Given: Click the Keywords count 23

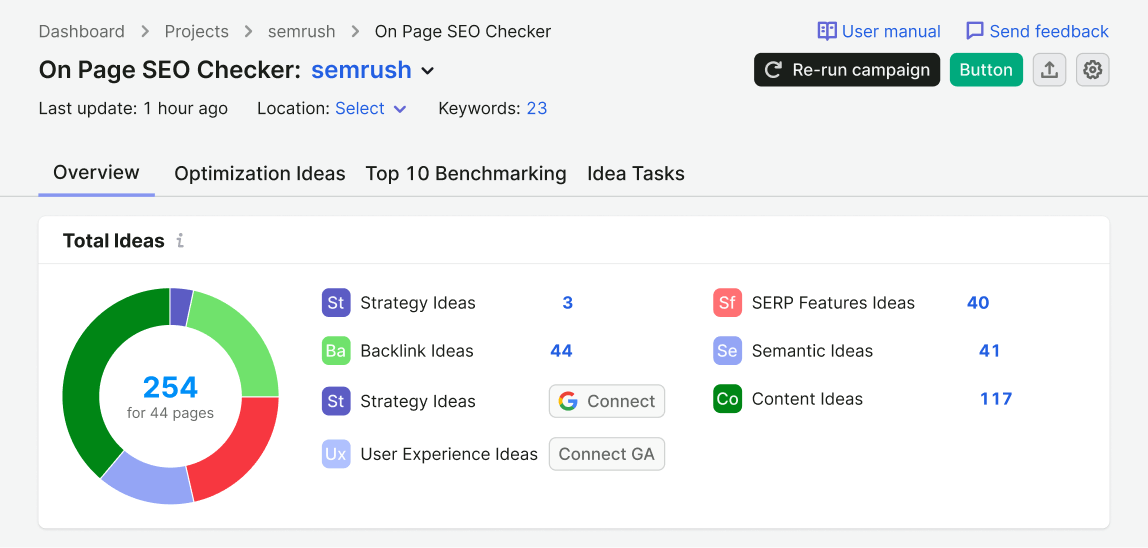Looking at the screenshot, I should point(537,108).
